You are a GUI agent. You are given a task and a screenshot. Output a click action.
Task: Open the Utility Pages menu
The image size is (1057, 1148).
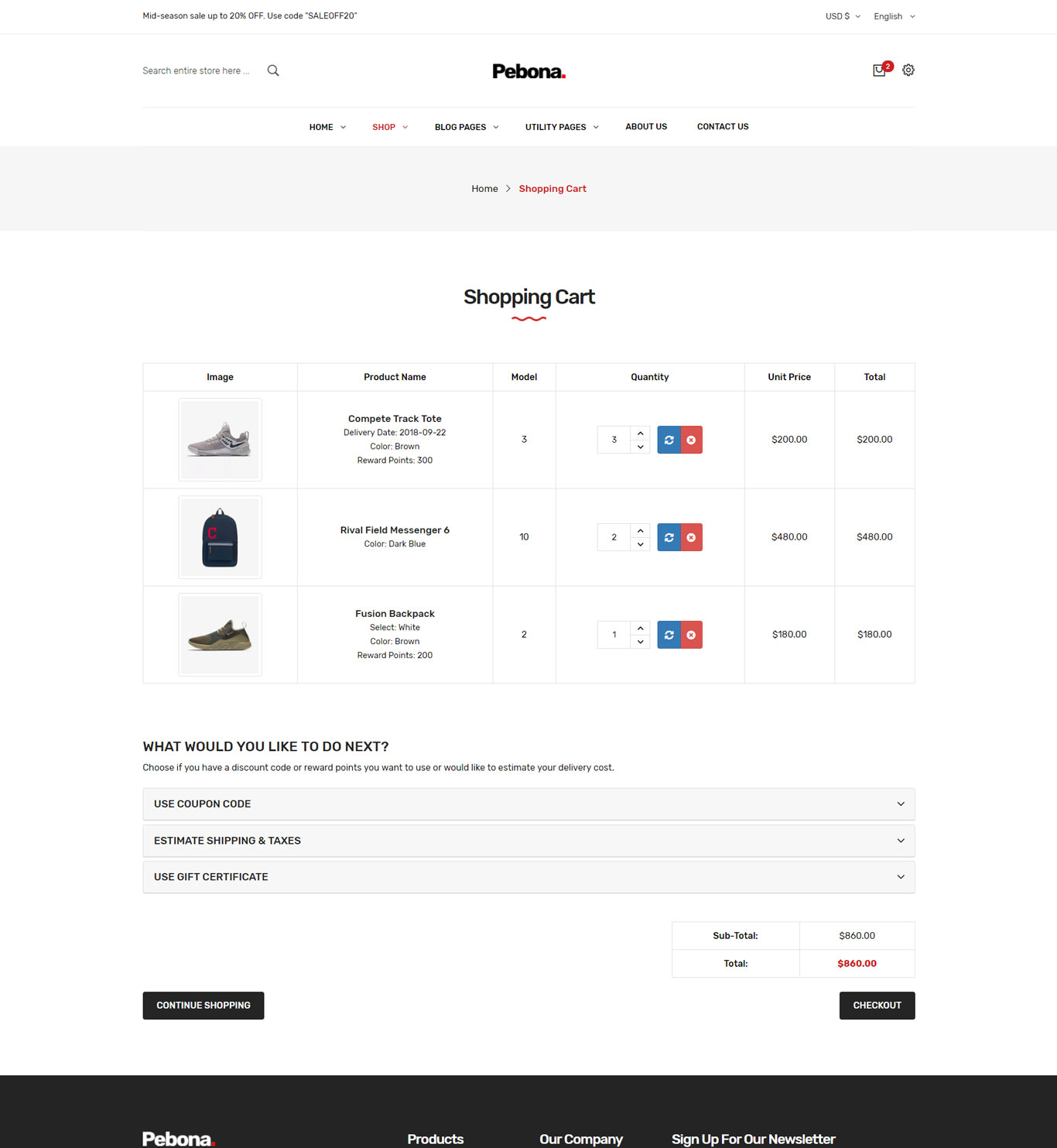coord(562,127)
